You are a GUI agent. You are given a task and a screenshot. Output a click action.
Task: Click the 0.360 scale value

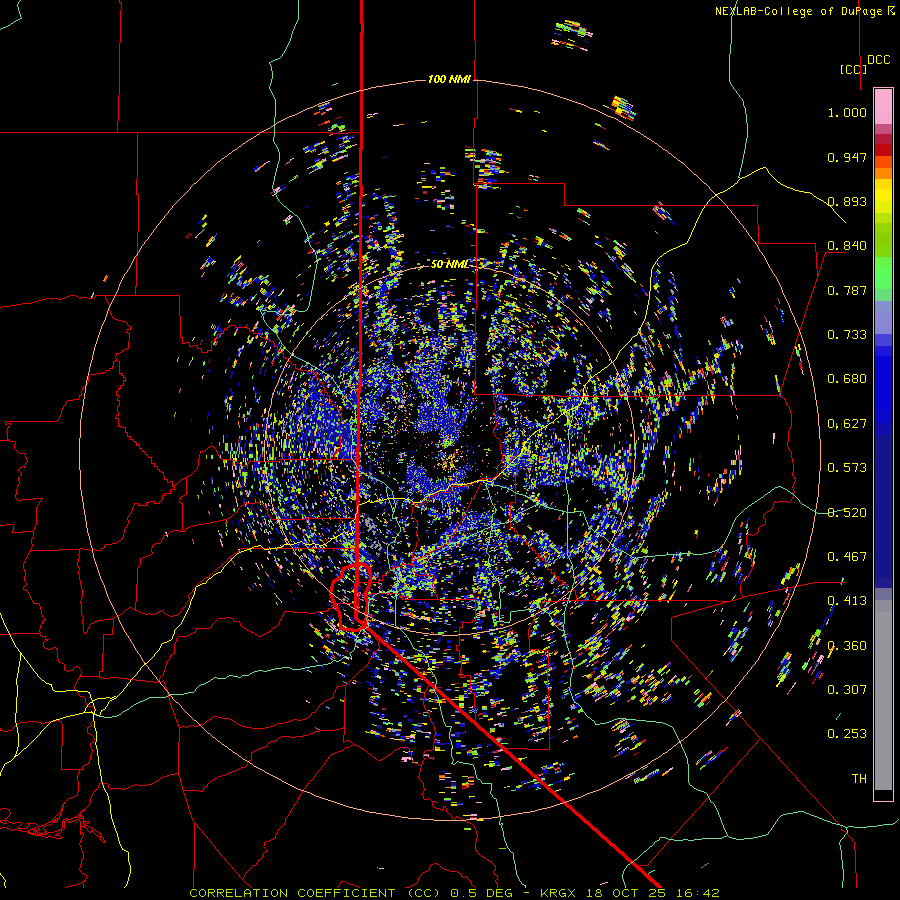(847, 646)
